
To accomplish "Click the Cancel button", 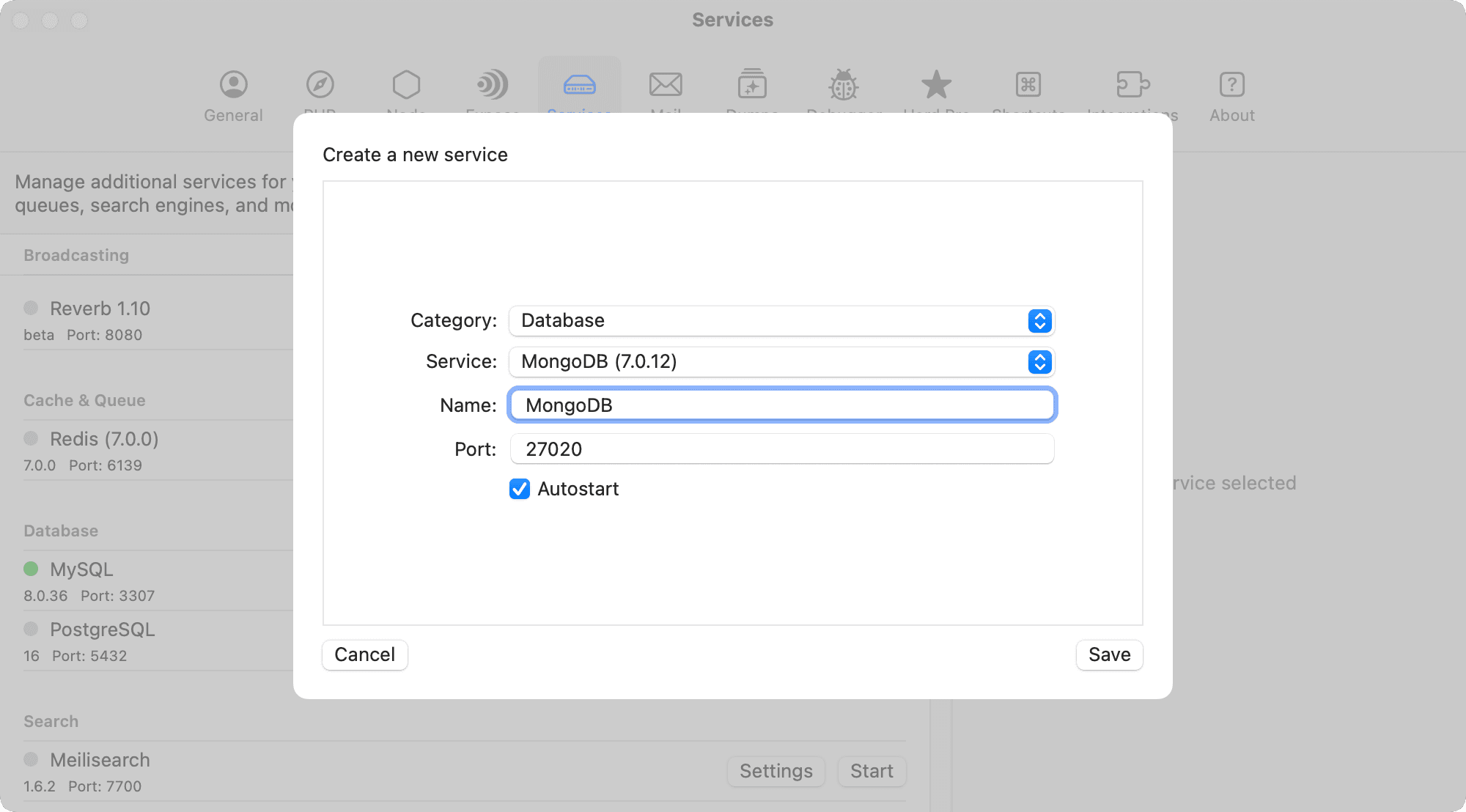I will click(x=365, y=654).
